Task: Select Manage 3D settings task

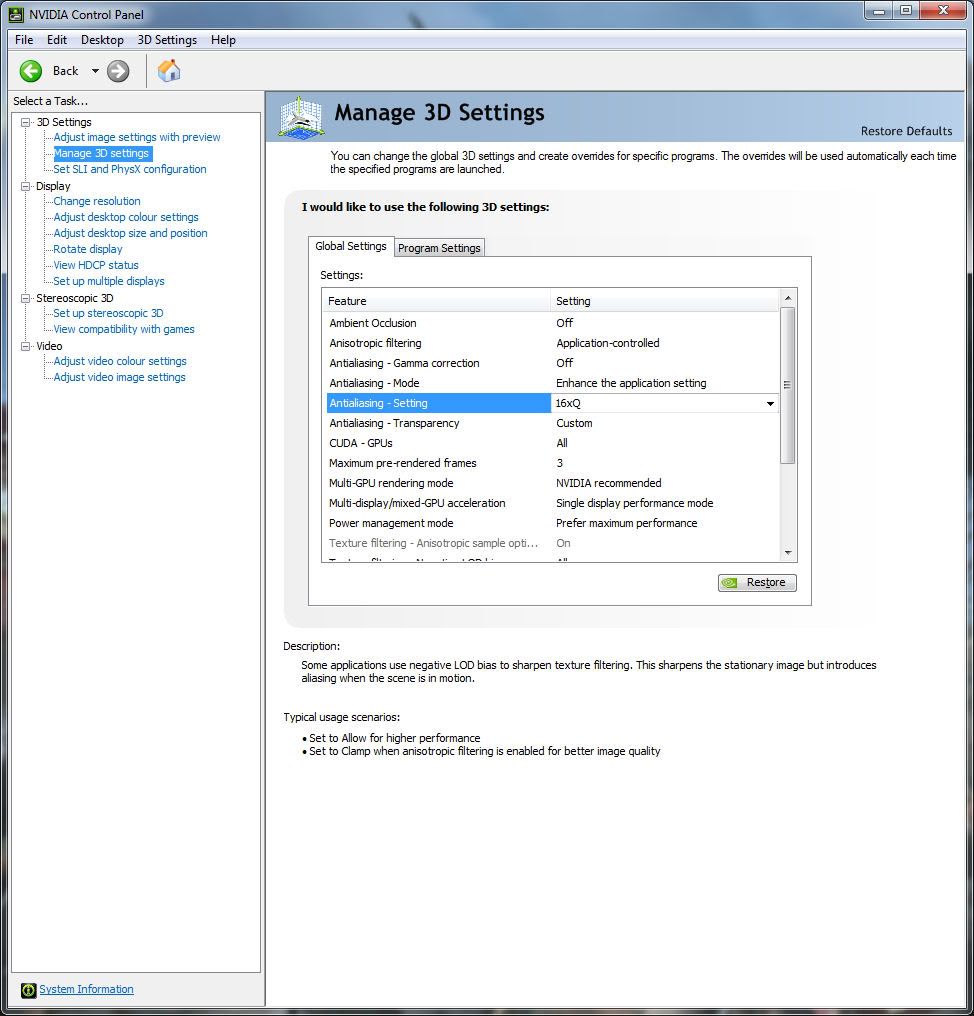Action: tap(101, 153)
